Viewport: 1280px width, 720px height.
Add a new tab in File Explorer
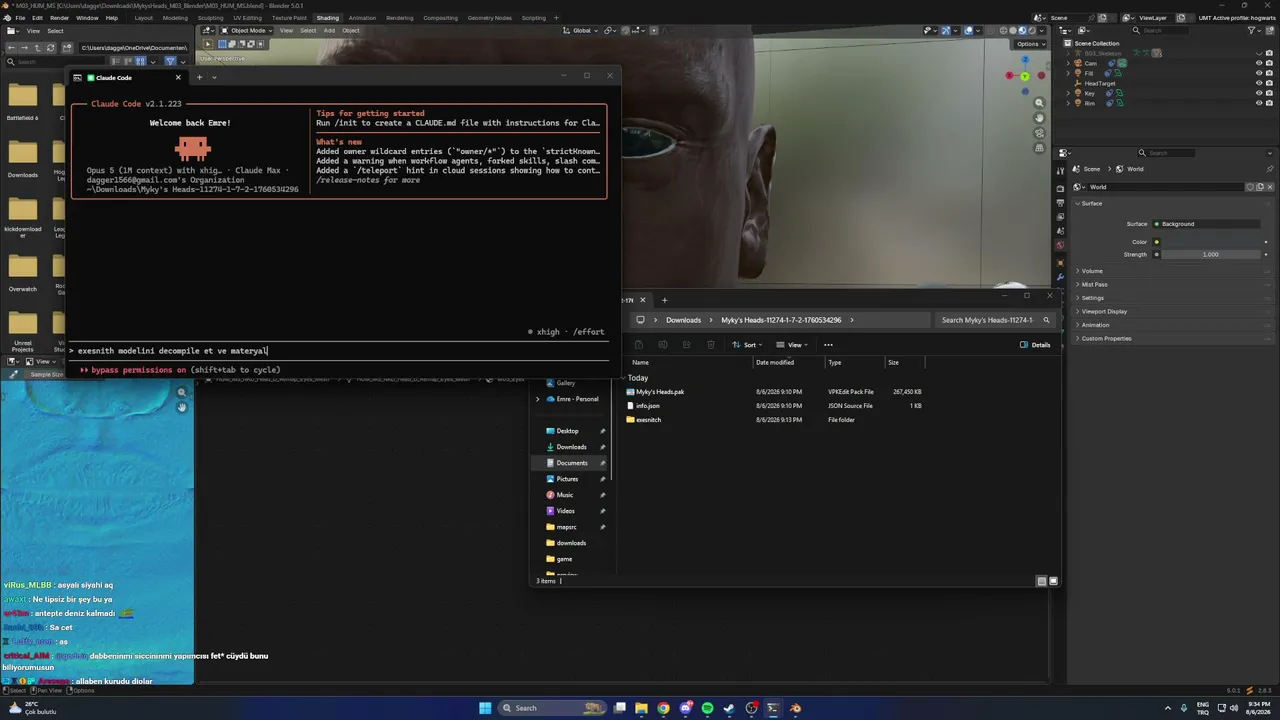(x=664, y=300)
